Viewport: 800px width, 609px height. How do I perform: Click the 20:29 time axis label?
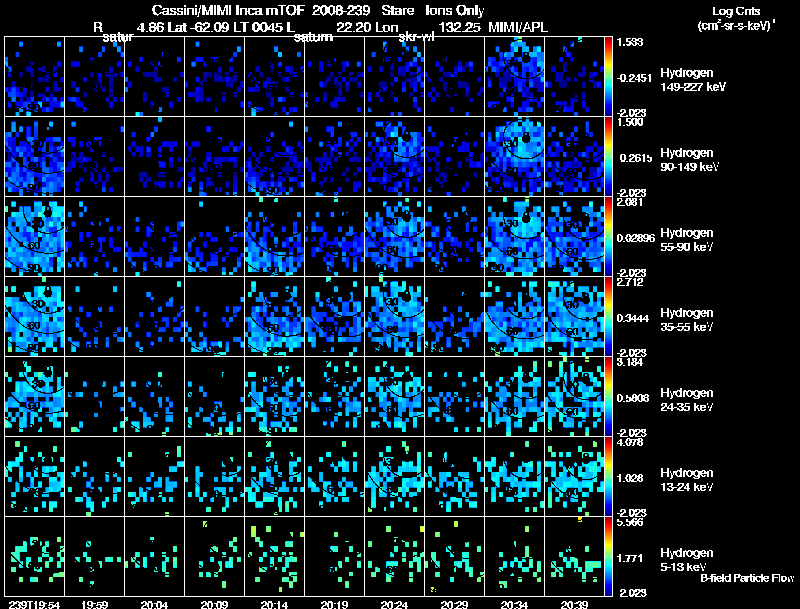(454, 604)
